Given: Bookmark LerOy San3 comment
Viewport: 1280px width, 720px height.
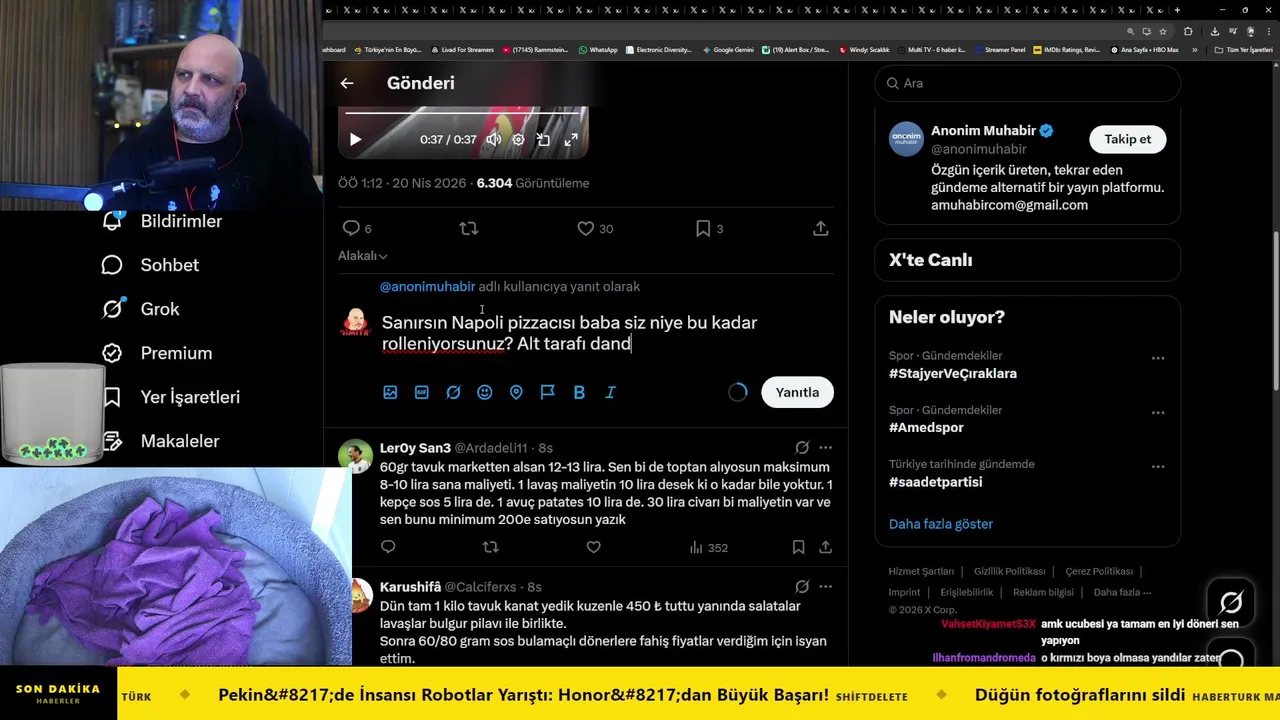Looking at the screenshot, I should click(x=798, y=547).
